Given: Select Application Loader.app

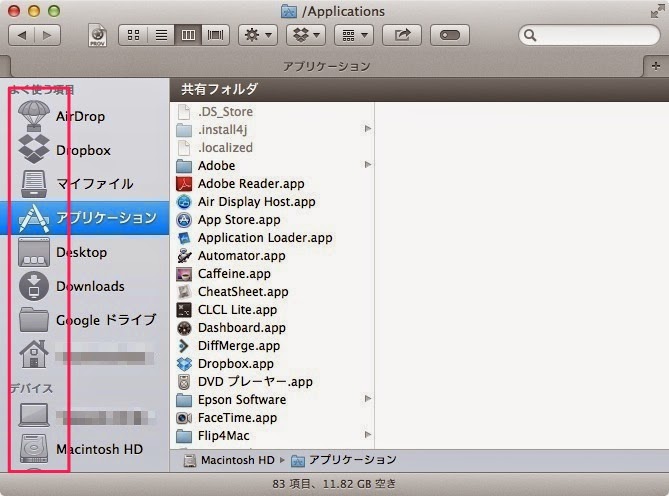Looking at the screenshot, I should [x=272, y=238].
